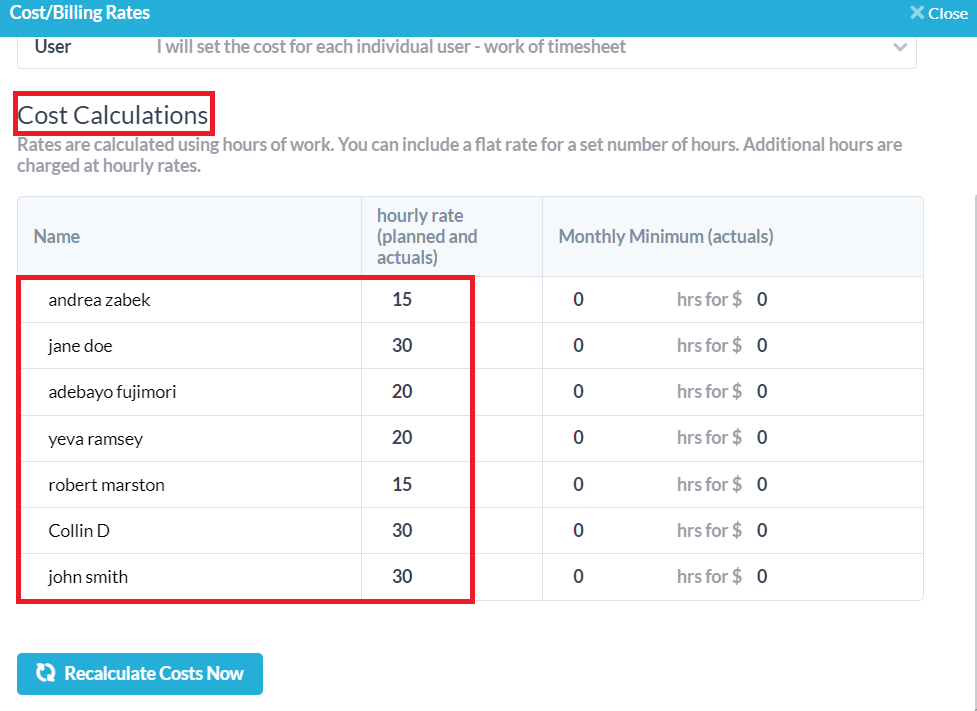
Task: Edit john smith's monthly minimum hours
Action: 577,576
